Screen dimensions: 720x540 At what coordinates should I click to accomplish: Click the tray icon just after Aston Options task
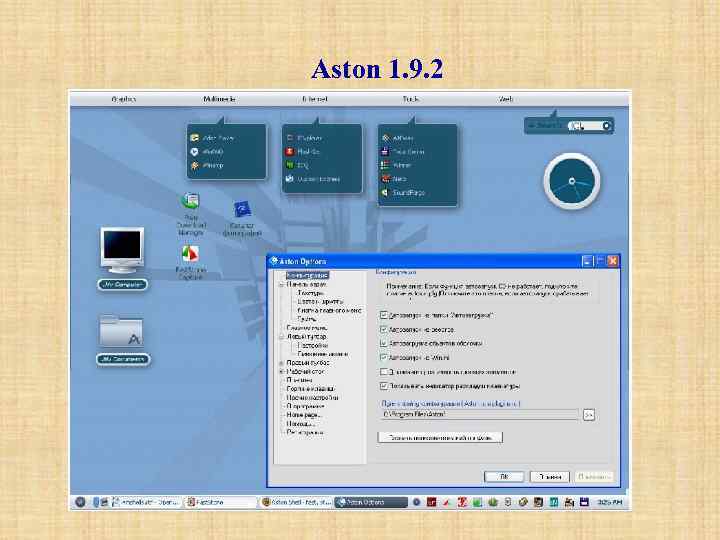pos(416,502)
